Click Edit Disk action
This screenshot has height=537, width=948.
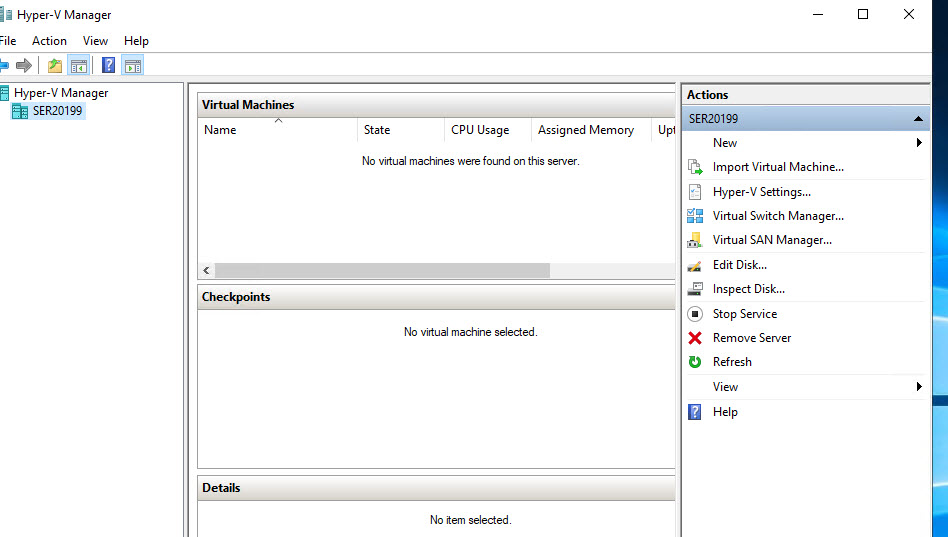pyautogui.click(x=739, y=265)
